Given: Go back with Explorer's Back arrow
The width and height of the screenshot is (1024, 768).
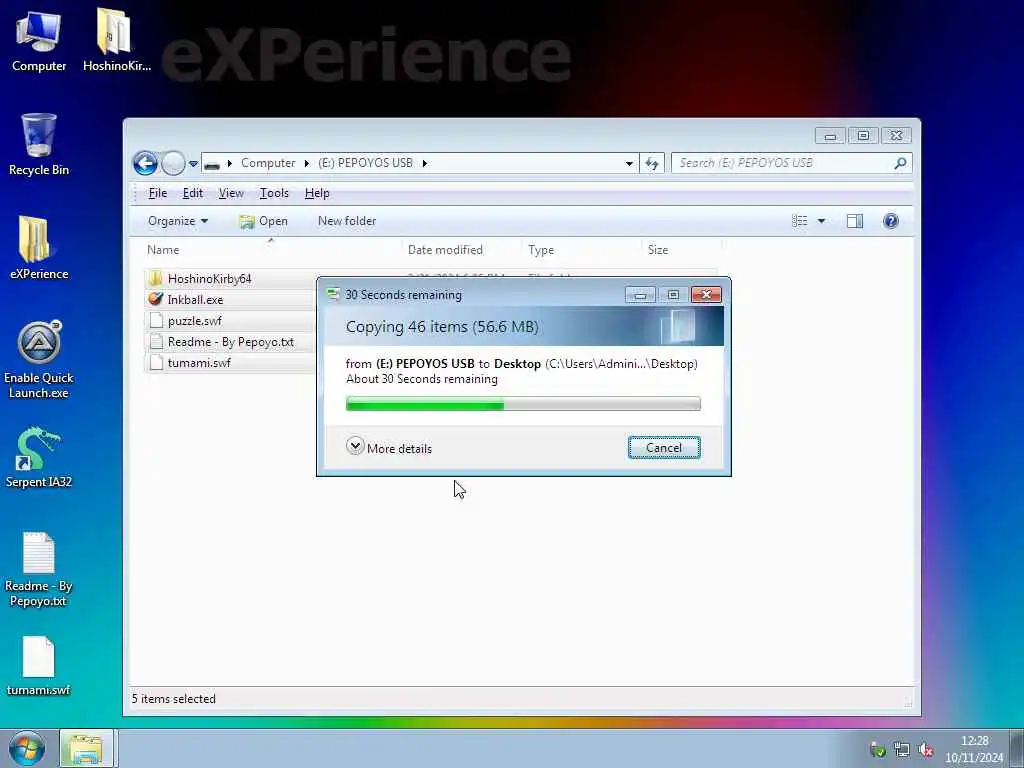Looking at the screenshot, I should point(145,163).
